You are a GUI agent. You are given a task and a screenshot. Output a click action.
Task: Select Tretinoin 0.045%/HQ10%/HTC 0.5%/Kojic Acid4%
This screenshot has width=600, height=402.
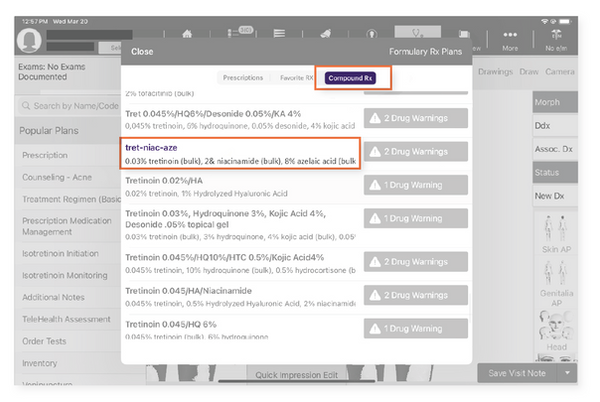coord(240,264)
